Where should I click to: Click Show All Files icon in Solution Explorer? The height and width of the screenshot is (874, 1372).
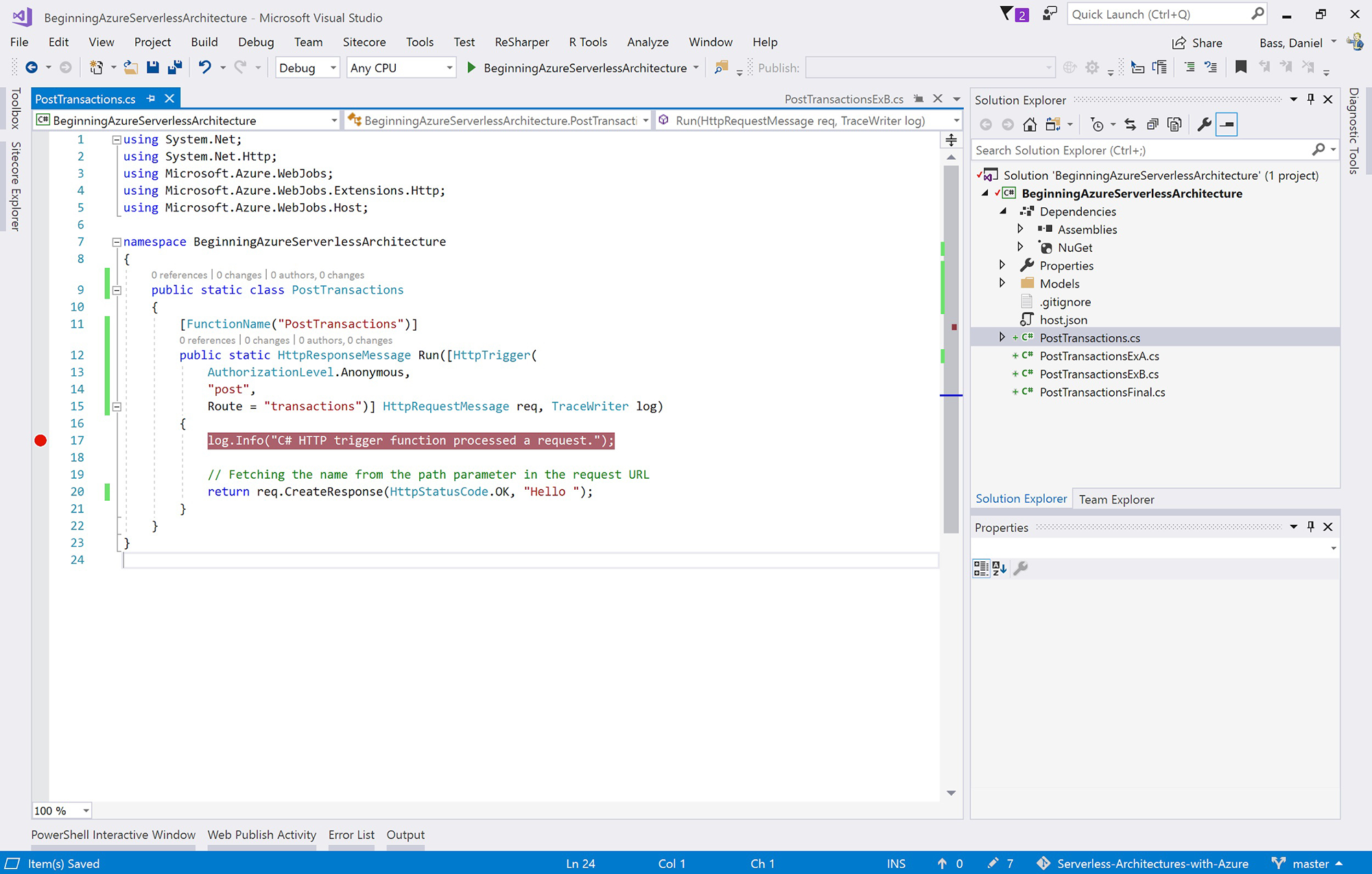[x=1174, y=124]
